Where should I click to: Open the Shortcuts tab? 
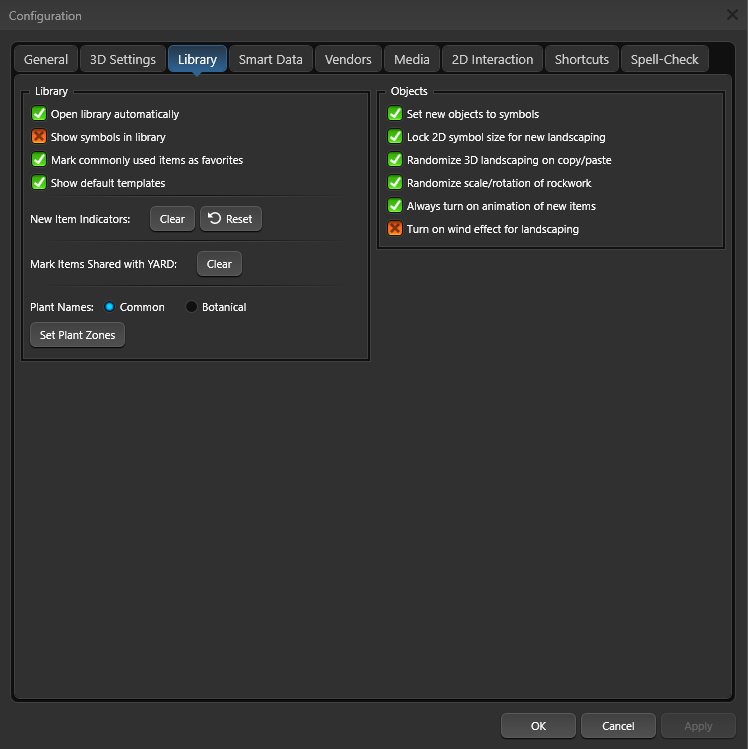coord(581,59)
